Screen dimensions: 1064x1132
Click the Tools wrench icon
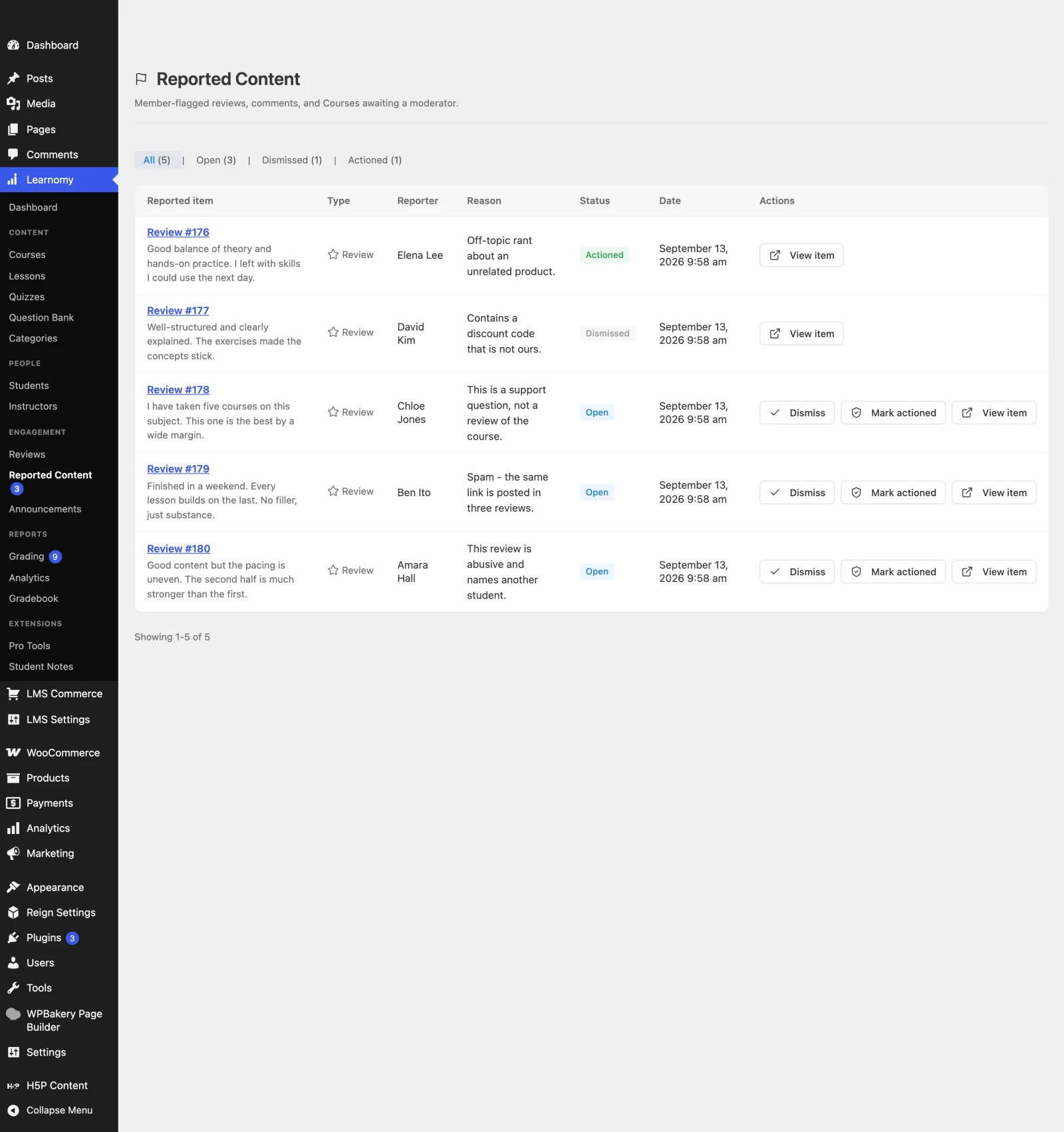pos(13,988)
